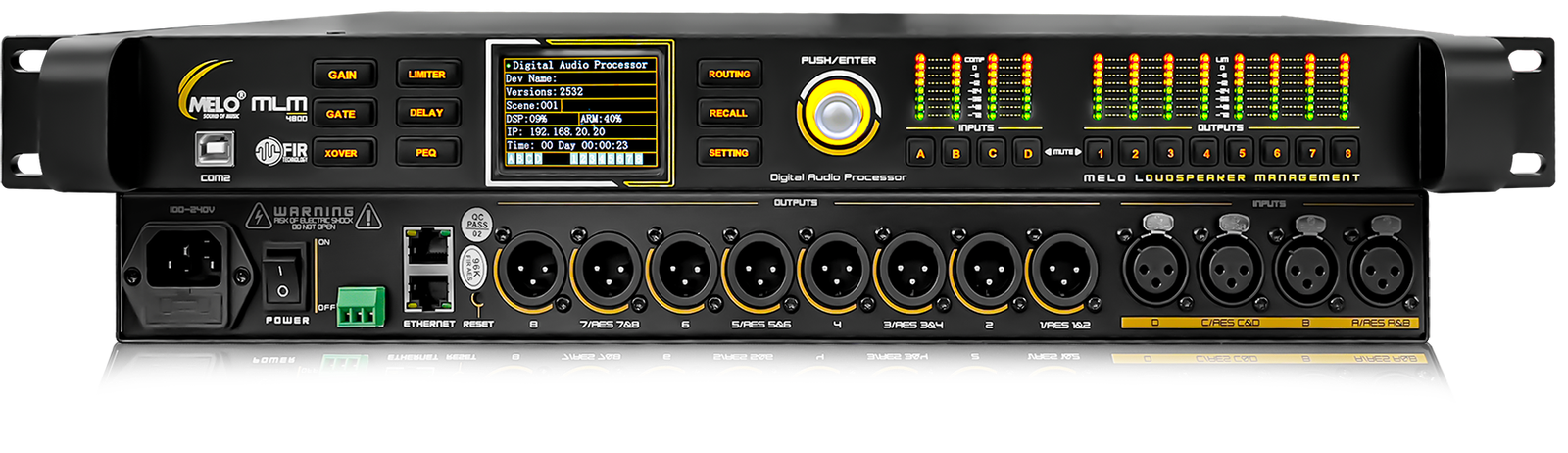Mute output channel 2
This screenshot has height=453, width=1568.
point(1135,153)
